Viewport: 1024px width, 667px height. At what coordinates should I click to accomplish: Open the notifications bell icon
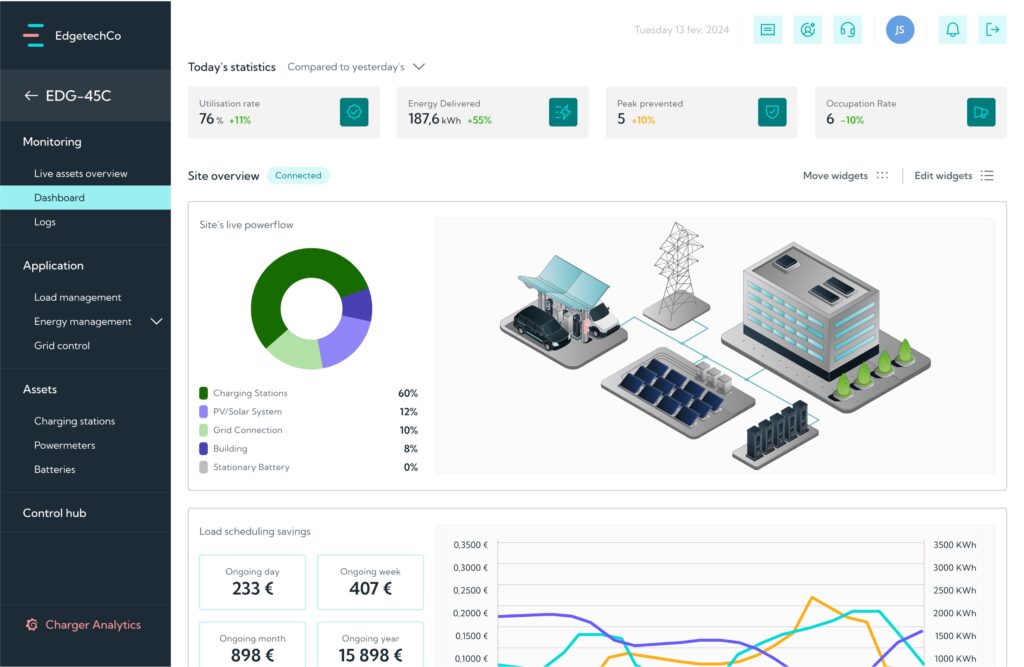pos(952,30)
